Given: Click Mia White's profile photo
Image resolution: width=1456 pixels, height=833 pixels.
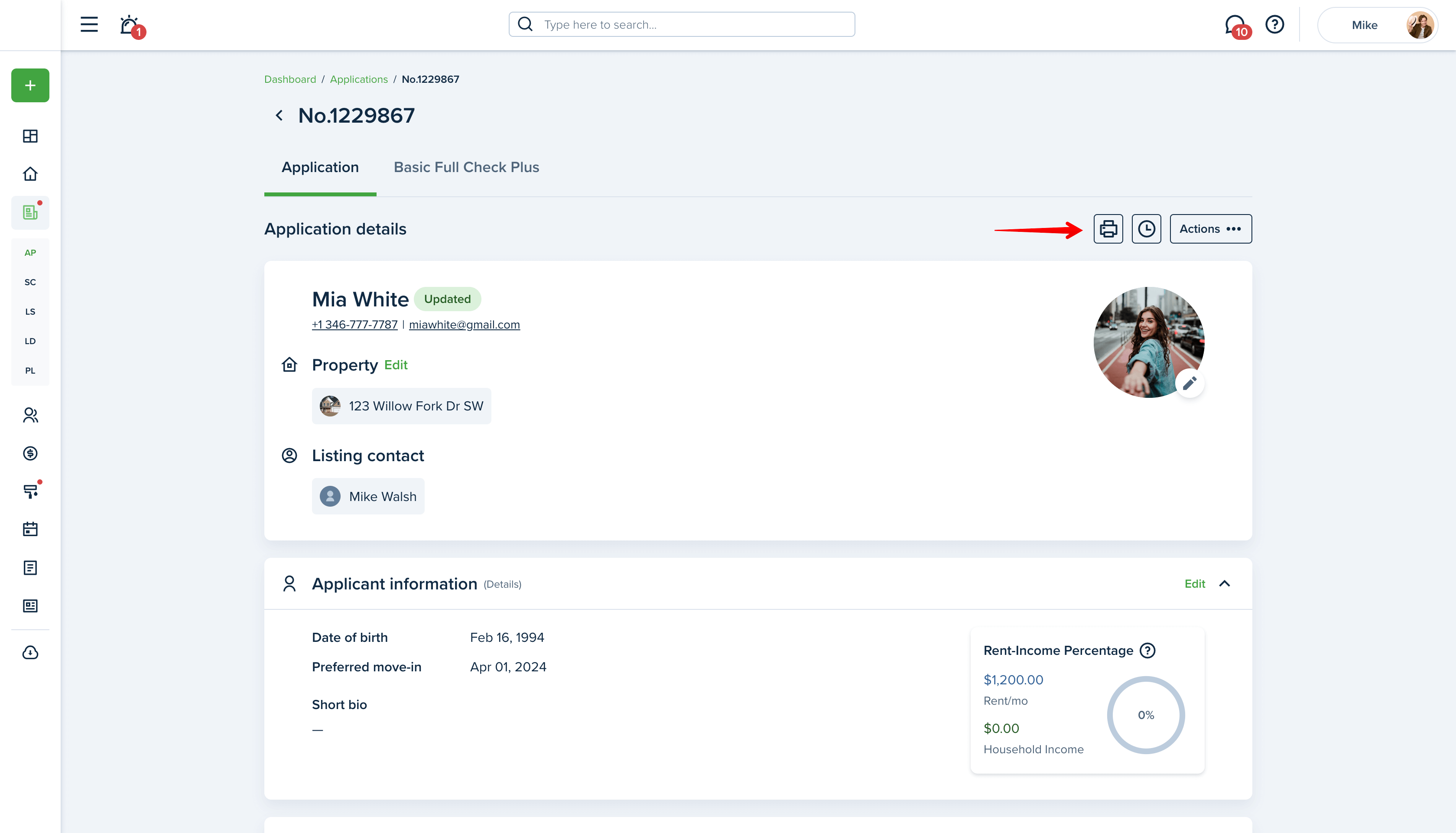Looking at the screenshot, I should point(1149,342).
